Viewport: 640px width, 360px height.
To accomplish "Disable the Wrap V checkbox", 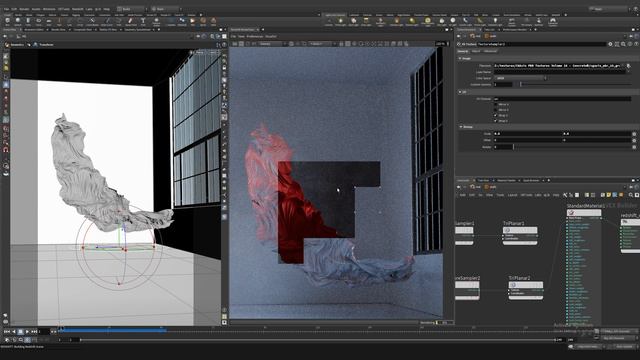I will coord(496,121).
